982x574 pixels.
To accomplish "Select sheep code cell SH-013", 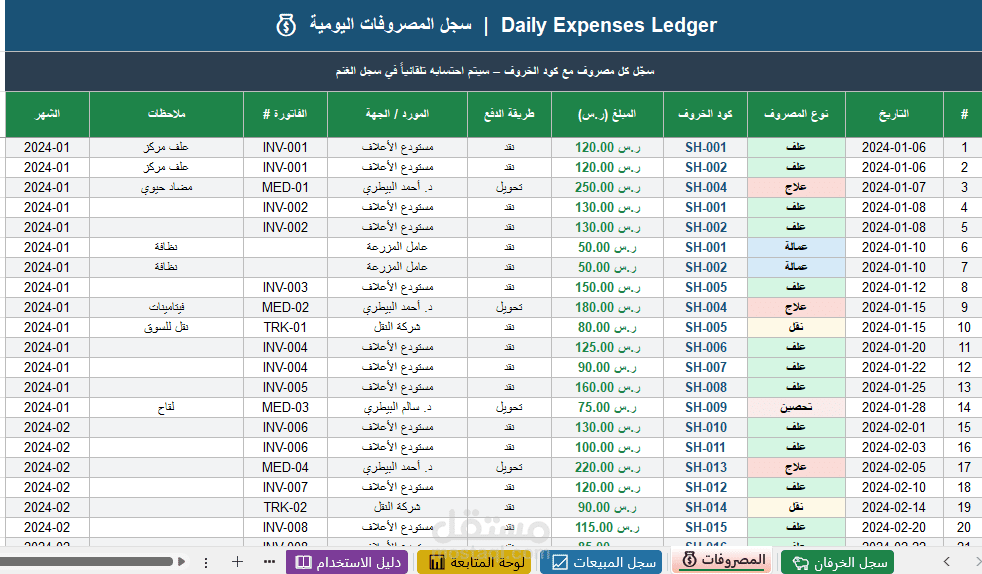I will point(705,468).
